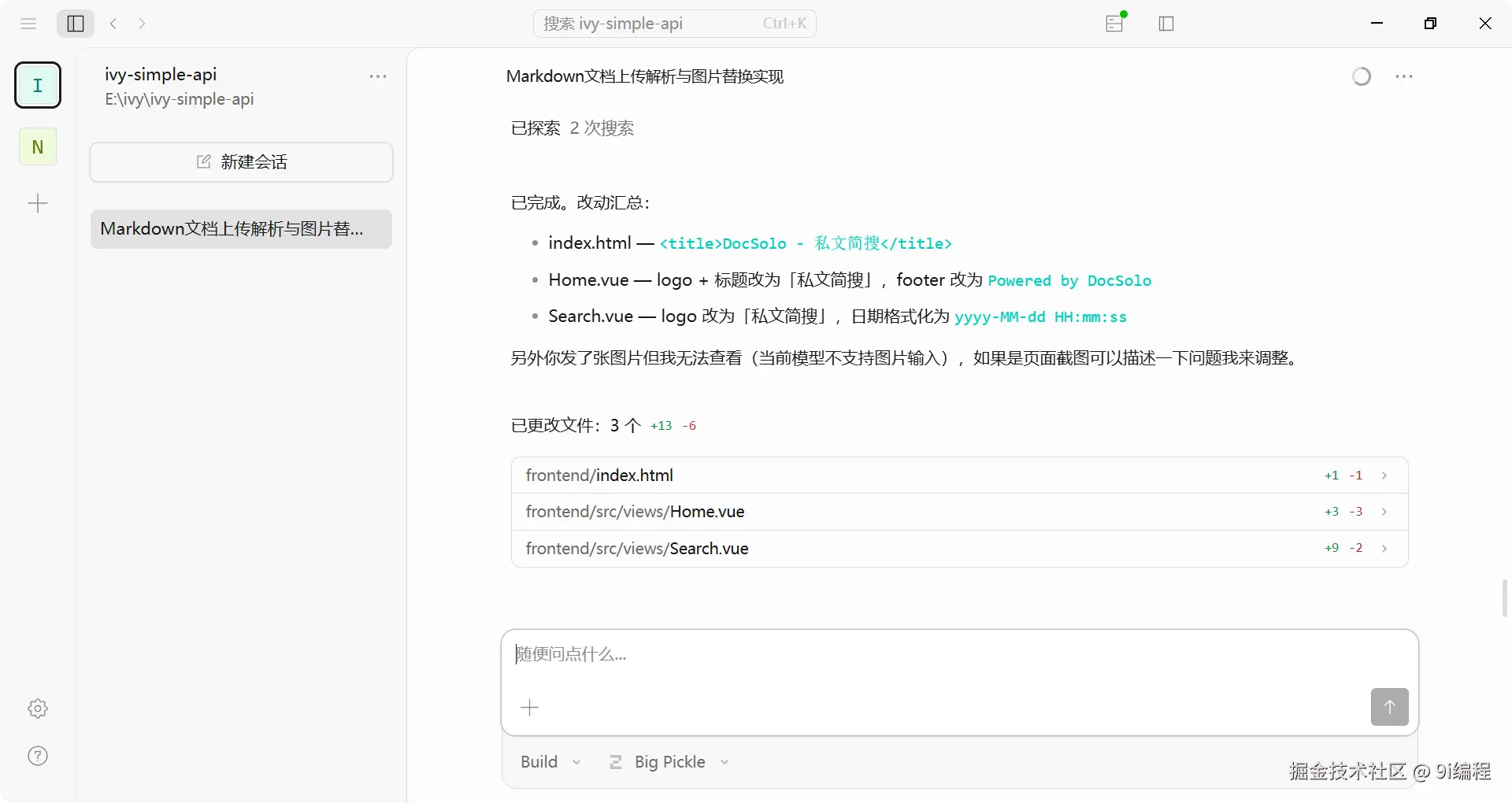The image size is (1512, 803).
Task: Minimize the application window
Action: click(x=1377, y=24)
